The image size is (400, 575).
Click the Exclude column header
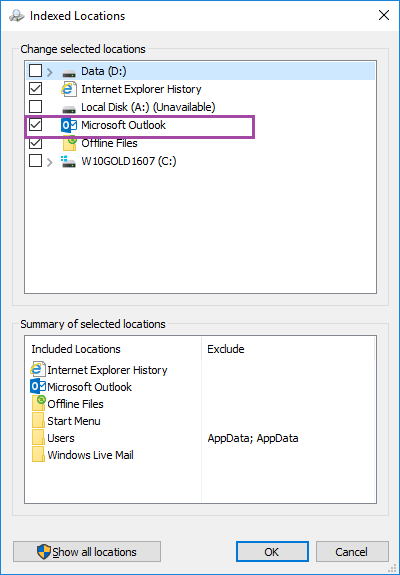(288, 349)
